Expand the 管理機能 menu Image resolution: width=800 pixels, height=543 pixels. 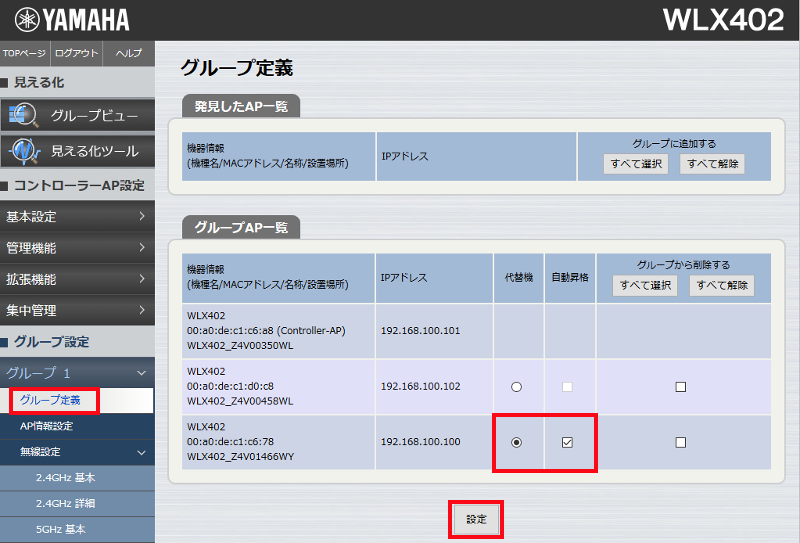[77, 248]
